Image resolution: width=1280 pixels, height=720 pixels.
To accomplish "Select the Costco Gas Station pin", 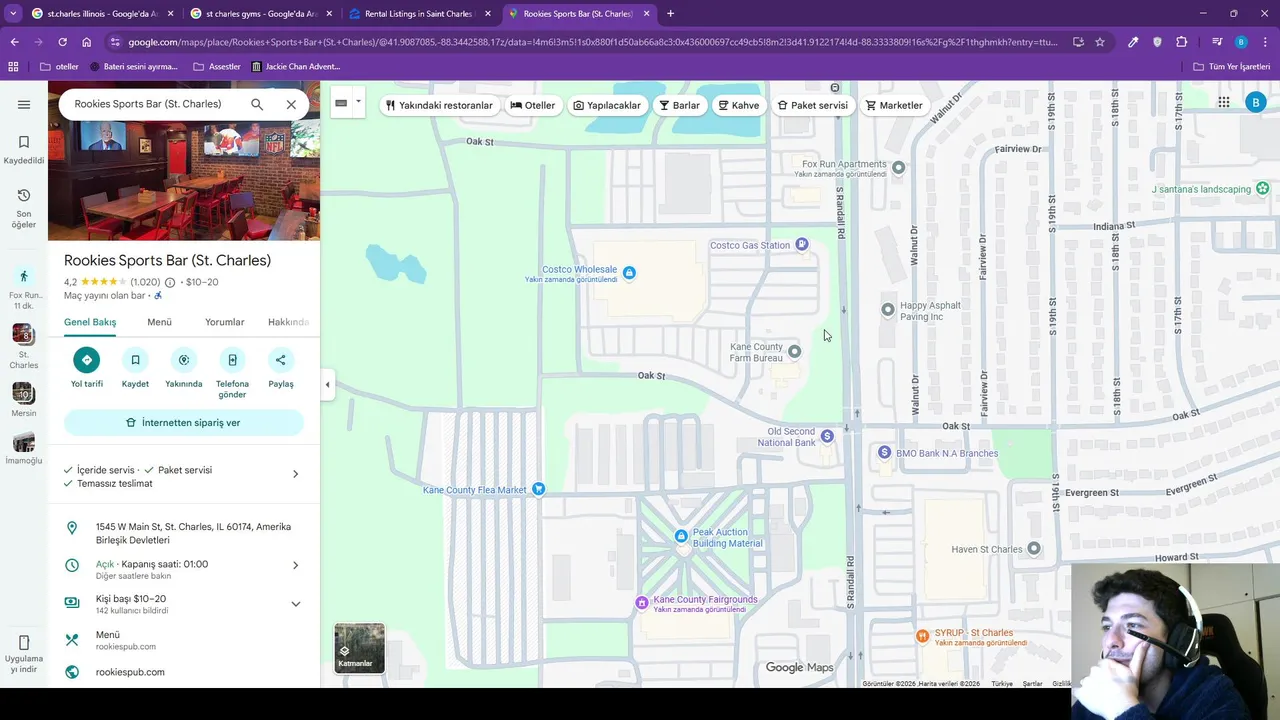I will tap(801, 245).
